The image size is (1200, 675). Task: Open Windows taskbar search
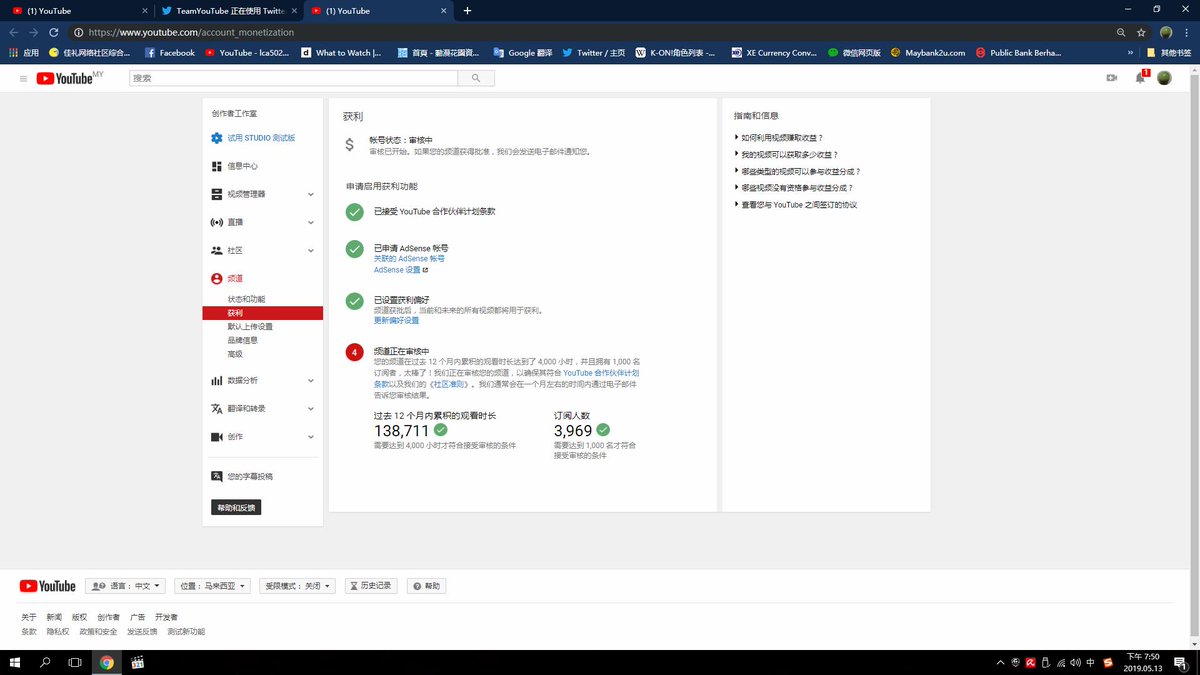[45, 662]
